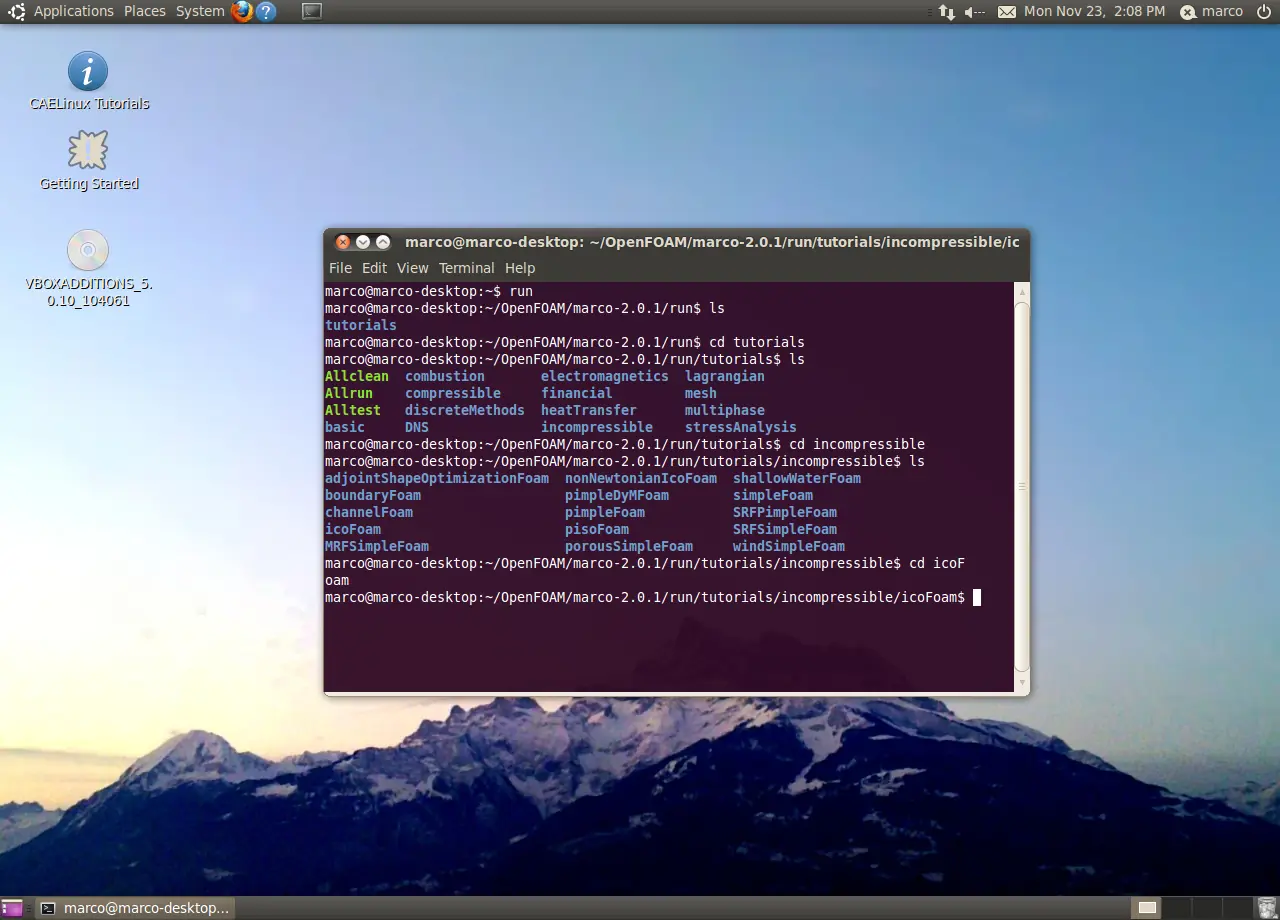Click the pimpleDyMFoam entry
1280x920 pixels.
pos(617,495)
